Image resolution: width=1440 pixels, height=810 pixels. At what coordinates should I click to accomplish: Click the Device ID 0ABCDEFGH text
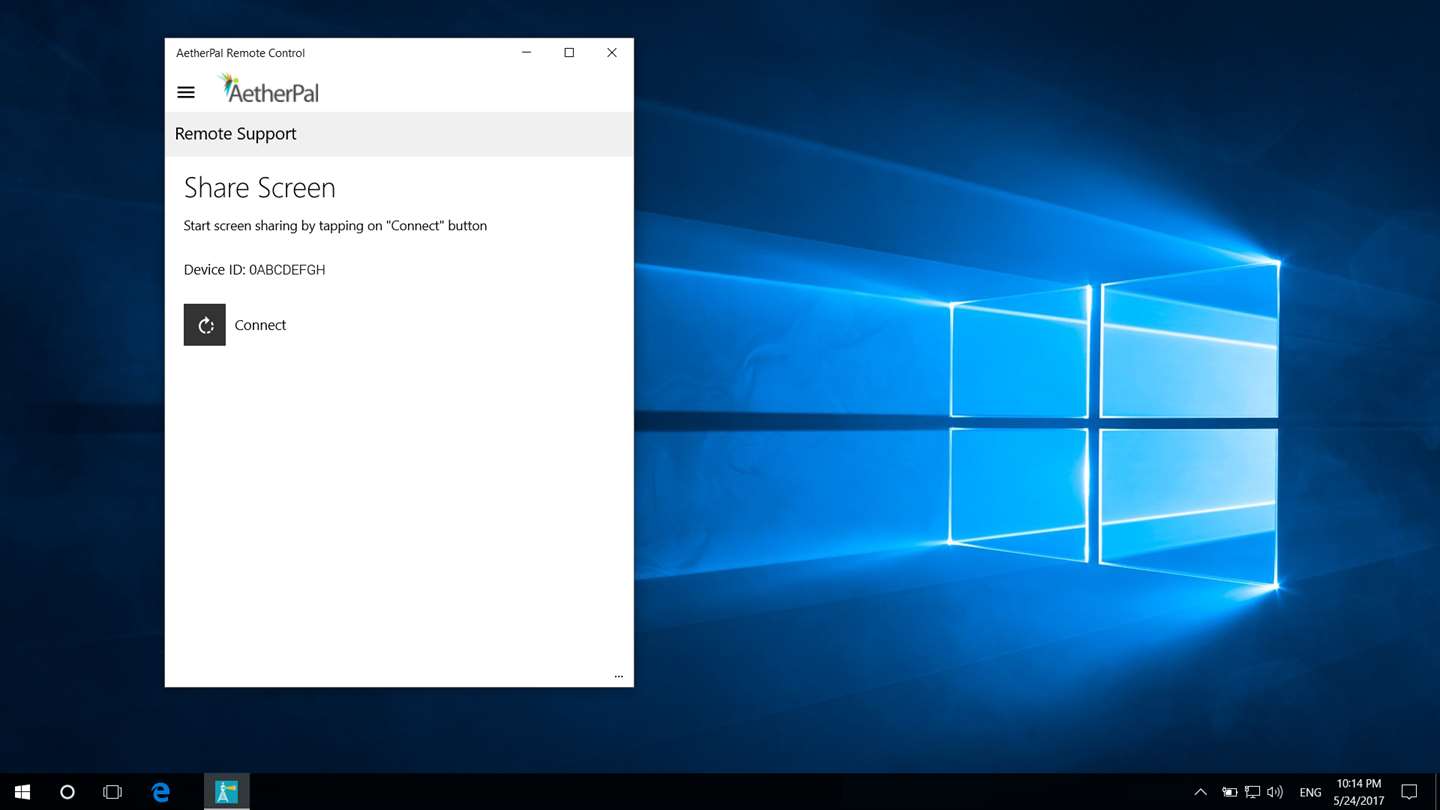pos(254,270)
